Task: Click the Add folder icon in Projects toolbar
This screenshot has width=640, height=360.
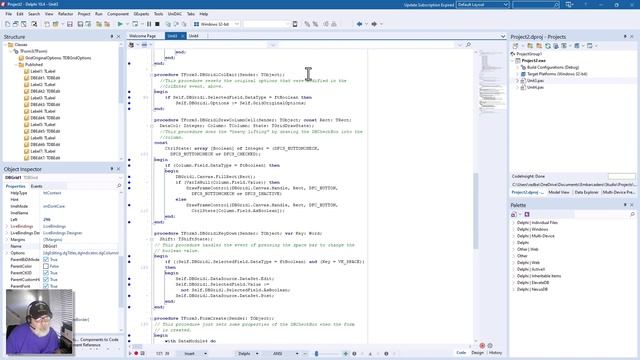Action: [530, 46]
